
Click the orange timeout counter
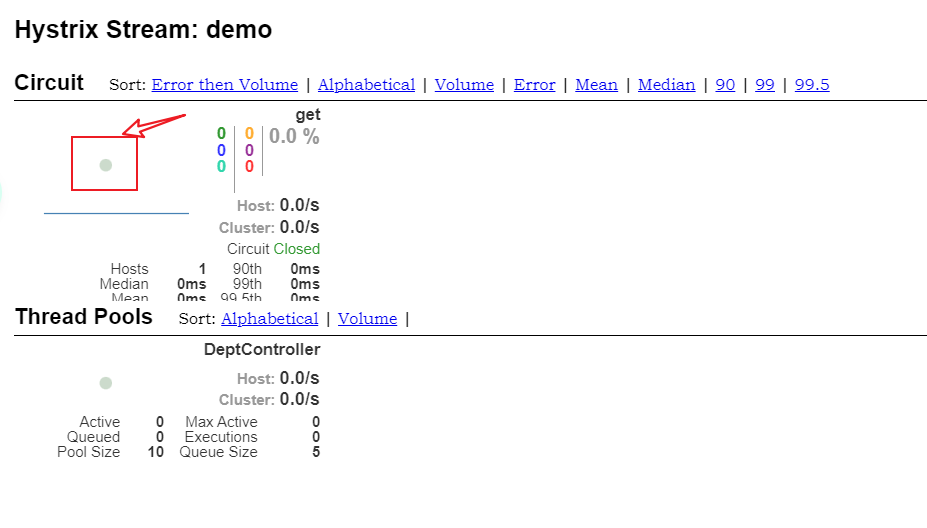point(249,134)
